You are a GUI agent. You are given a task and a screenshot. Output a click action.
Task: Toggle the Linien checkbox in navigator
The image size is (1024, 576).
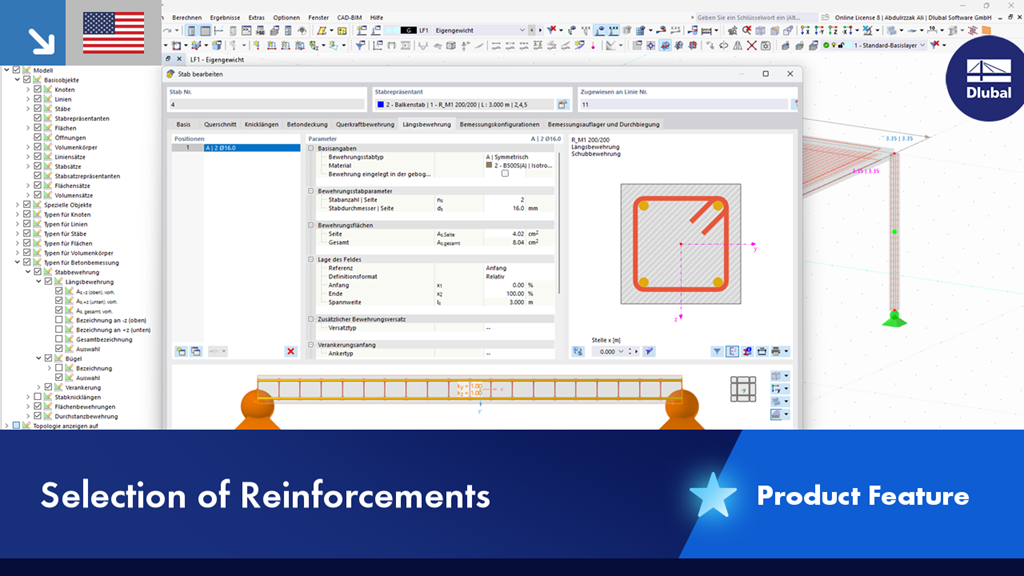click(37, 99)
